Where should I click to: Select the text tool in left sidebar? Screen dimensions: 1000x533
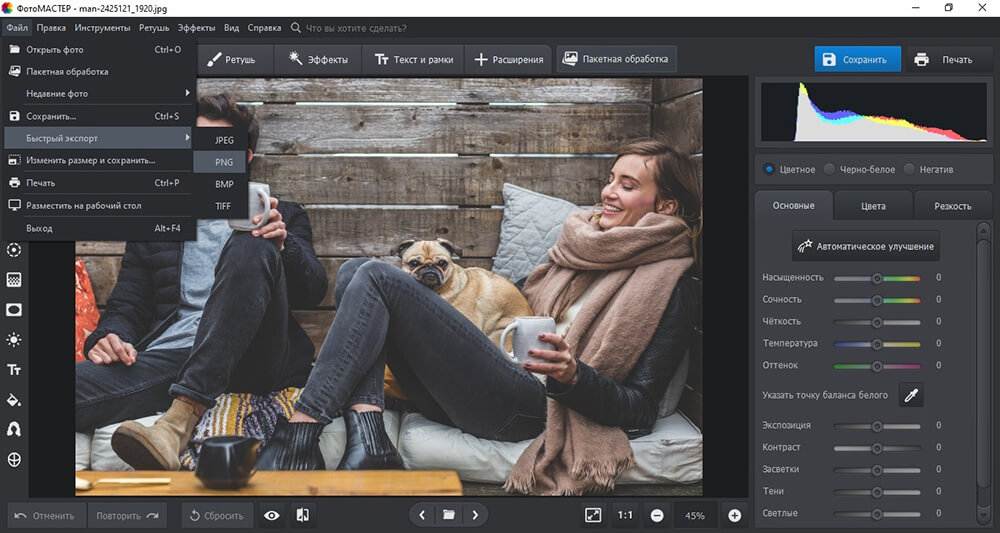14,370
